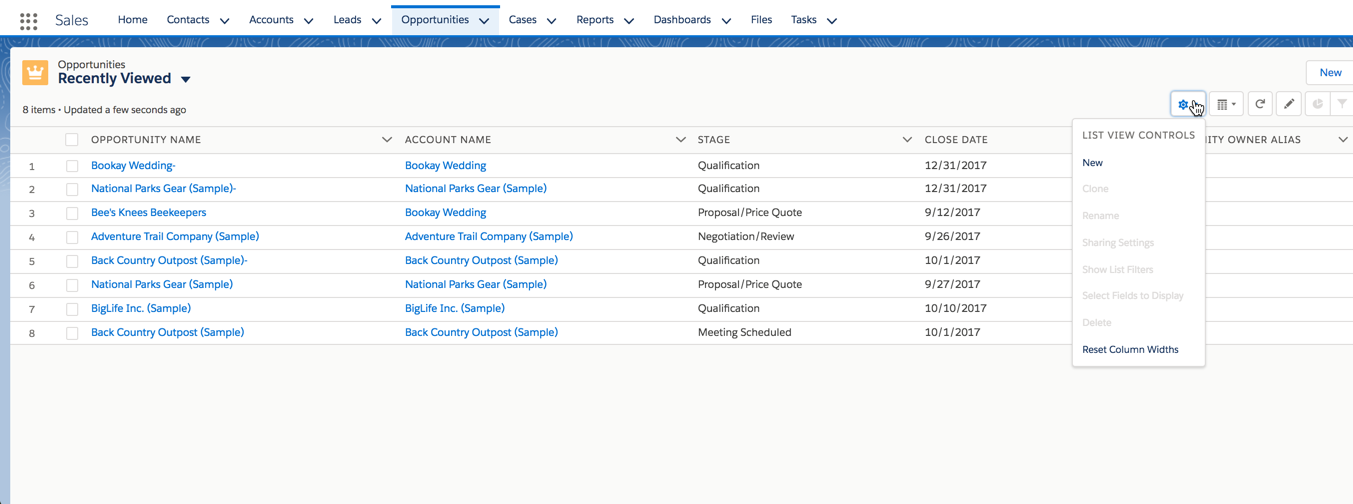The image size is (1353, 504).
Task: Click the 10/10/2017 close date cell
Action: pos(956,309)
